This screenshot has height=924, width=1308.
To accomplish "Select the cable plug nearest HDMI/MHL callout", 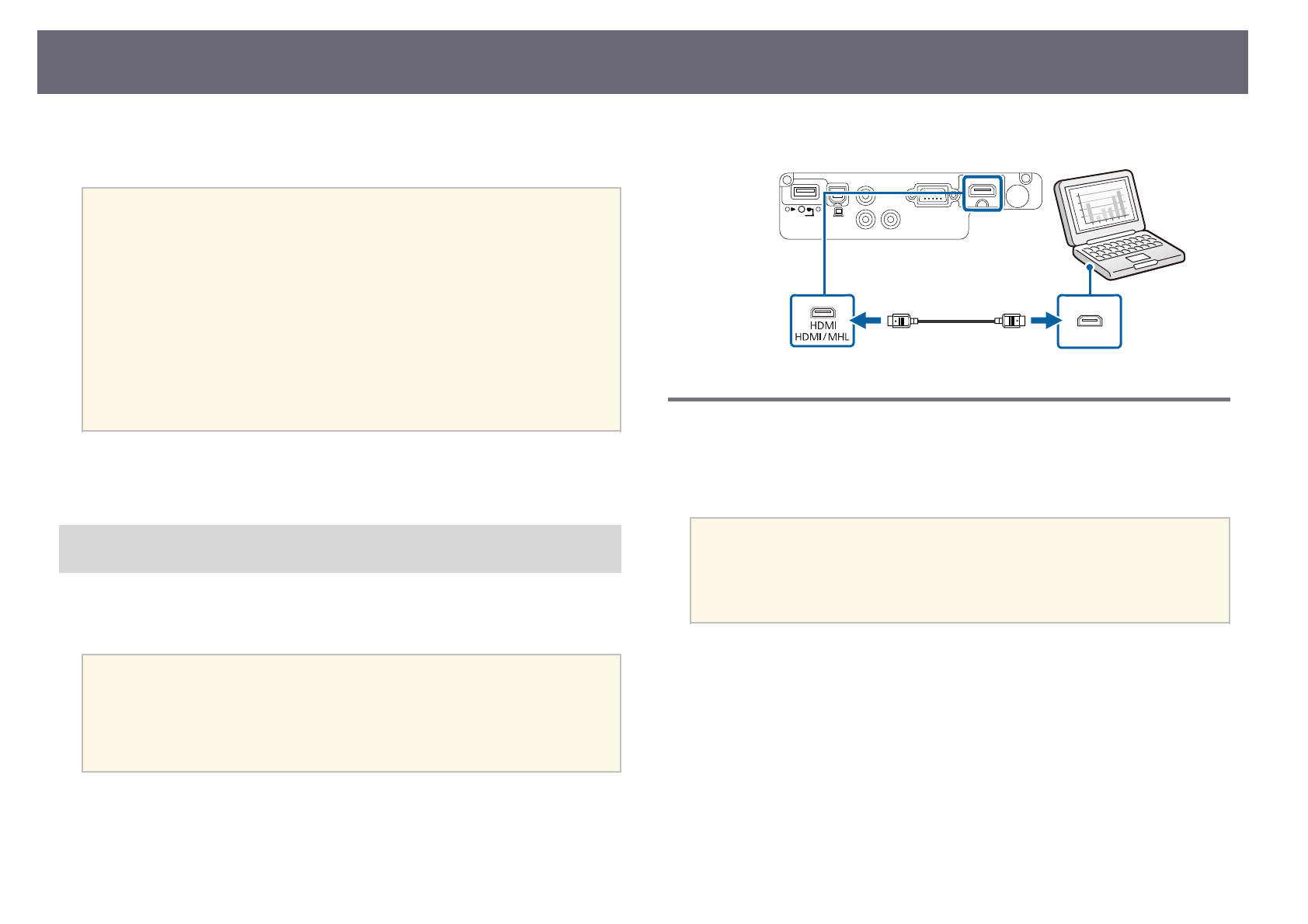I will (901, 320).
